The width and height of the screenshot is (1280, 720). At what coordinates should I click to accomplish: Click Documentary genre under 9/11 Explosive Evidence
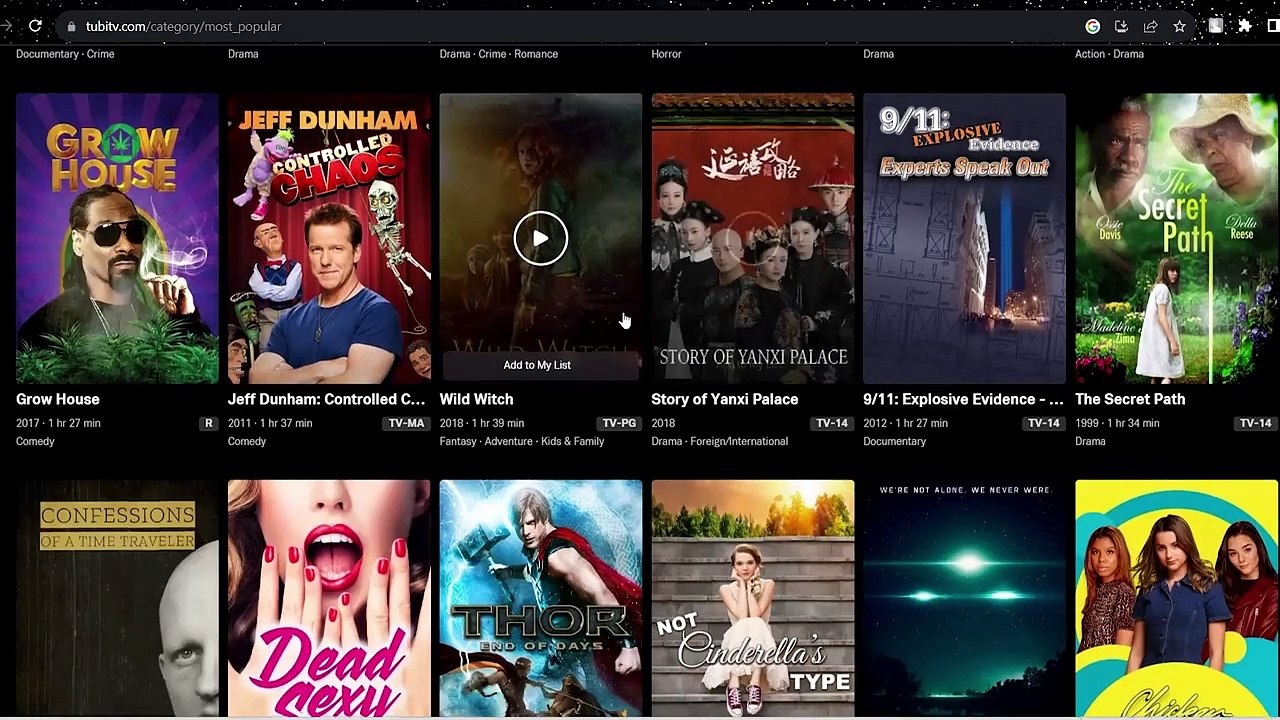(x=895, y=441)
